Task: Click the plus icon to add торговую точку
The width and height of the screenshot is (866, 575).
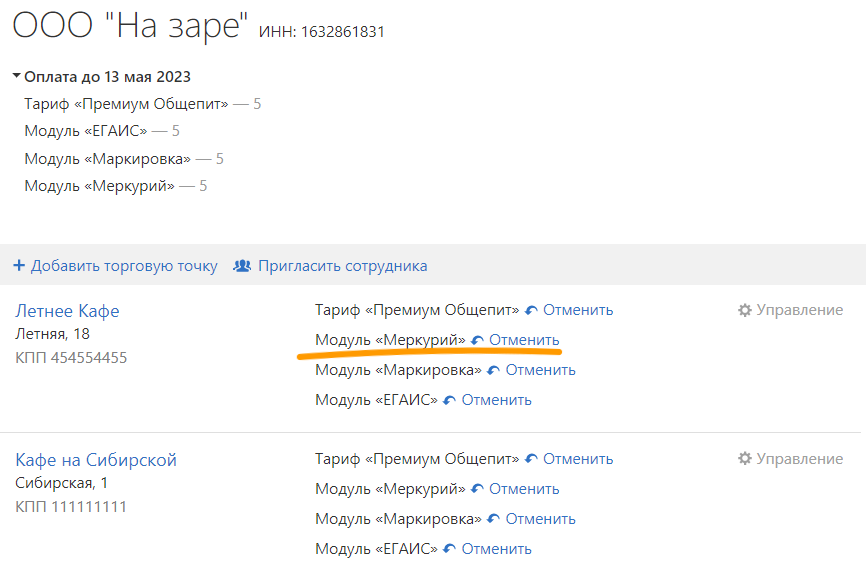Action: click(x=19, y=266)
